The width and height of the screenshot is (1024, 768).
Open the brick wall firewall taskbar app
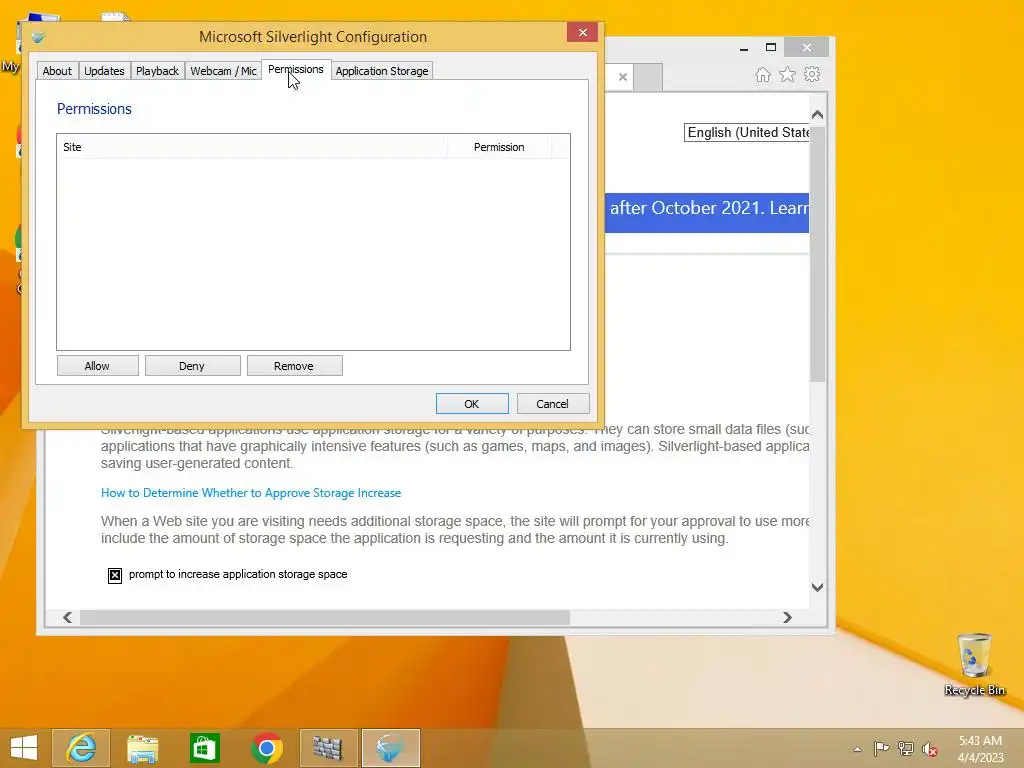tap(328, 748)
